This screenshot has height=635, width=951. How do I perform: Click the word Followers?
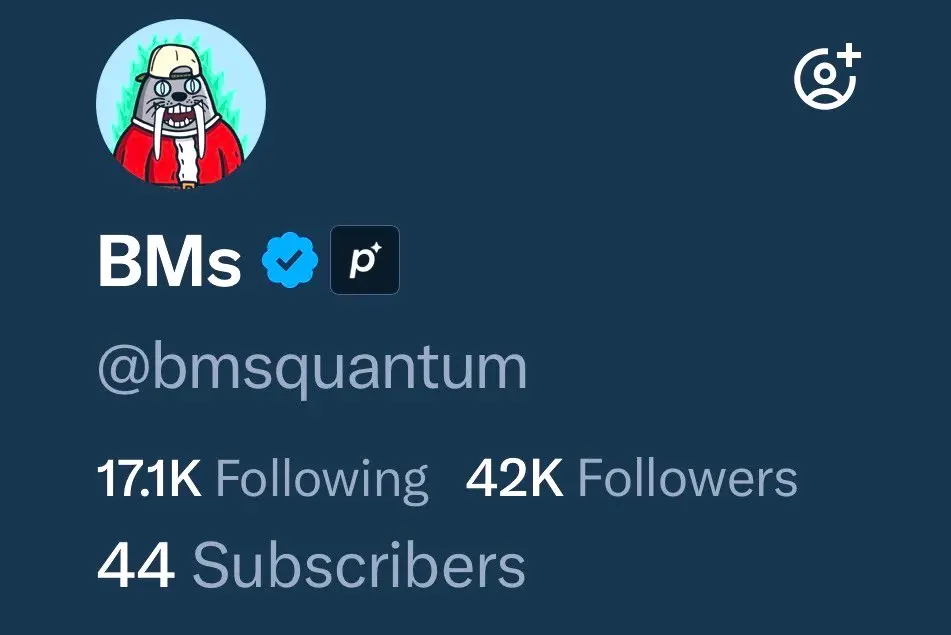coord(688,478)
